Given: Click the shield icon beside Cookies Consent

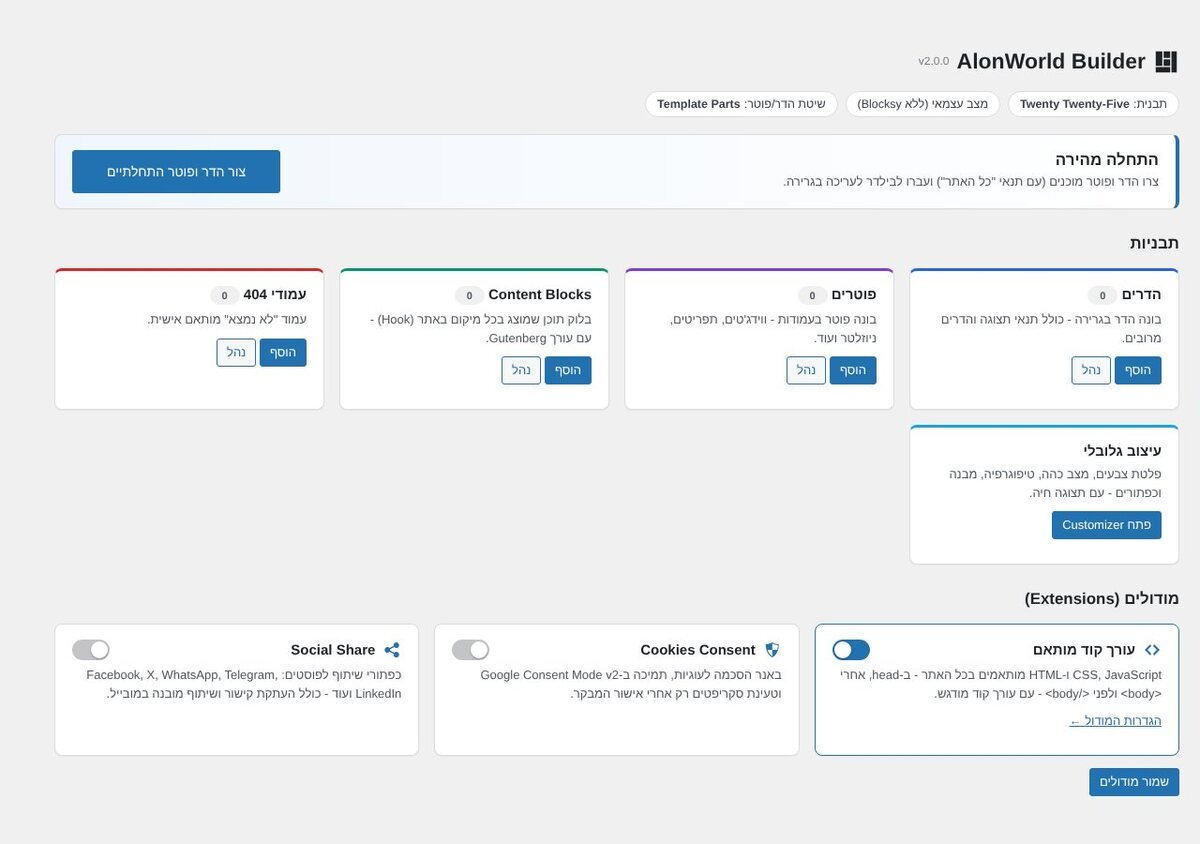Looking at the screenshot, I should [x=772, y=650].
